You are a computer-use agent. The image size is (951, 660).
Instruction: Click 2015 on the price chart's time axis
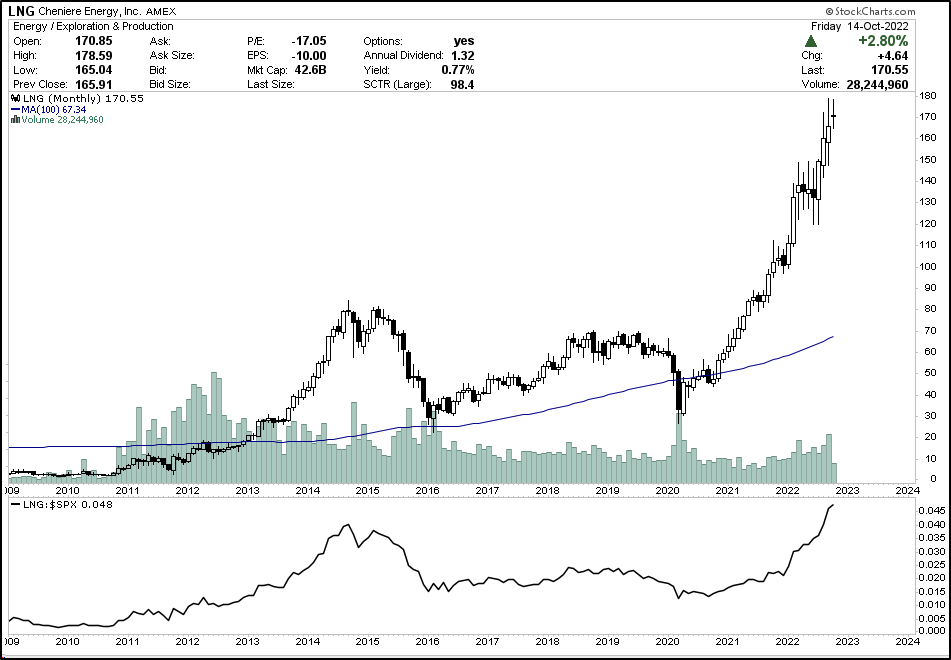368,490
